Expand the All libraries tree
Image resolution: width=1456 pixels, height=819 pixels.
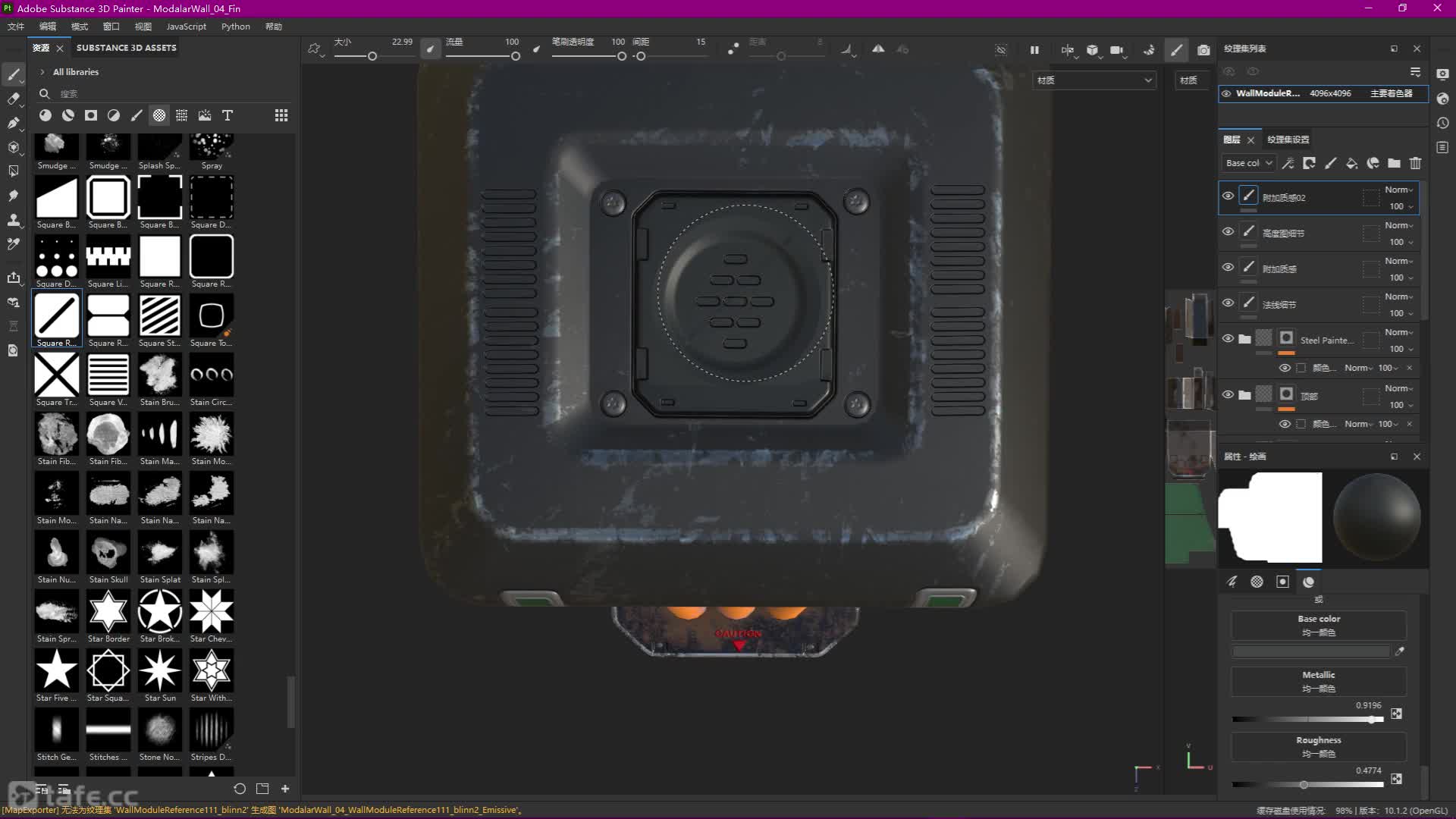point(42,72)
